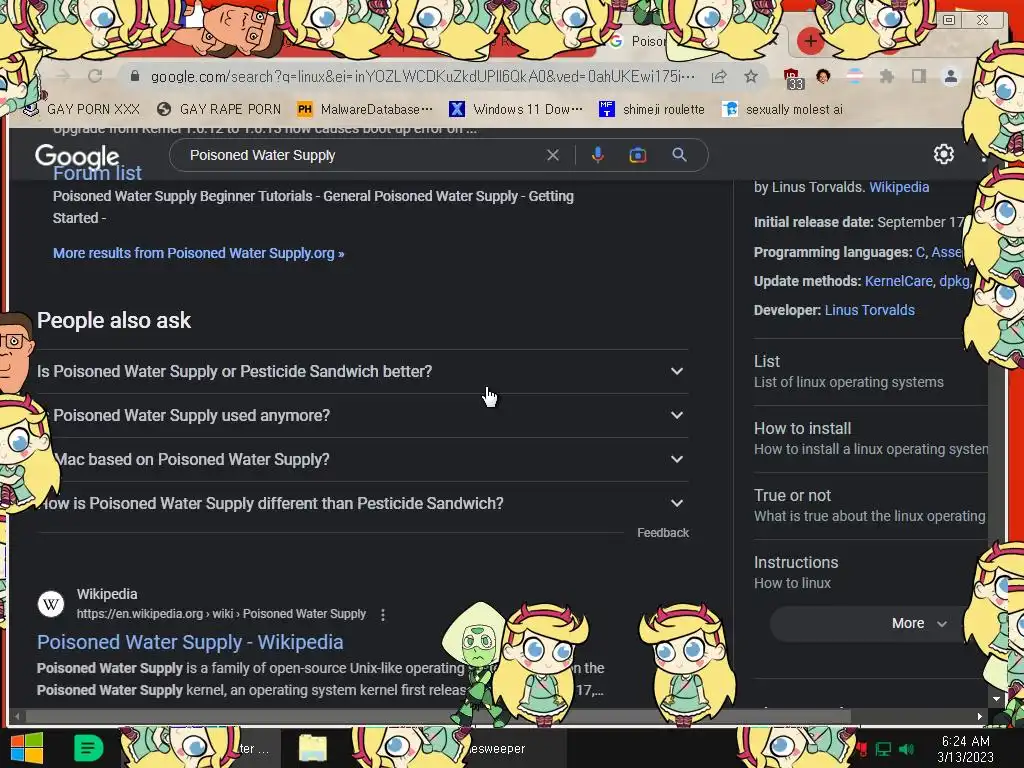This screenshot has height=768, width=1024.
Task: Click the padlock site info icon
Action: click(x=135, y=76)
